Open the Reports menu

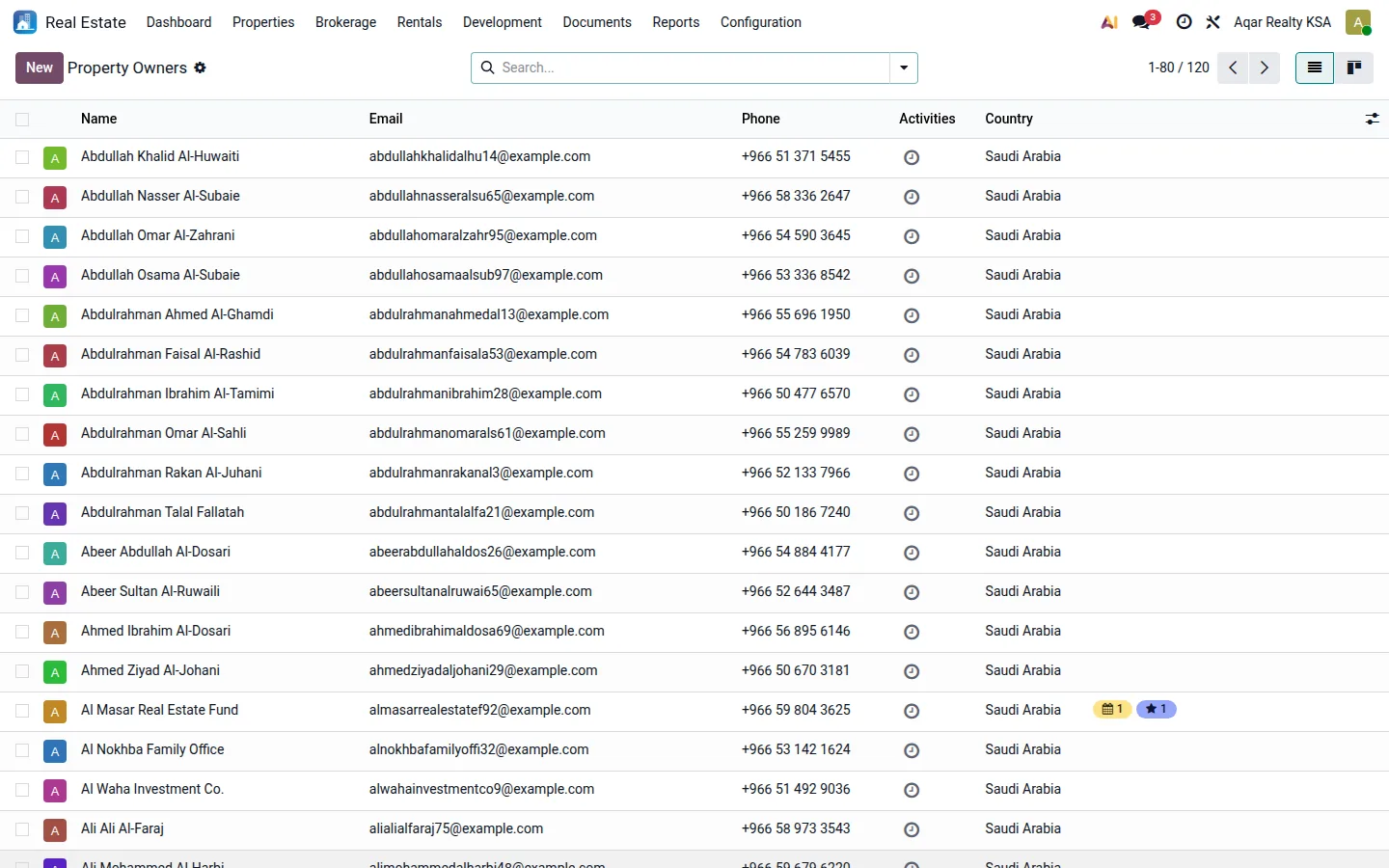[x=676, y=22]
